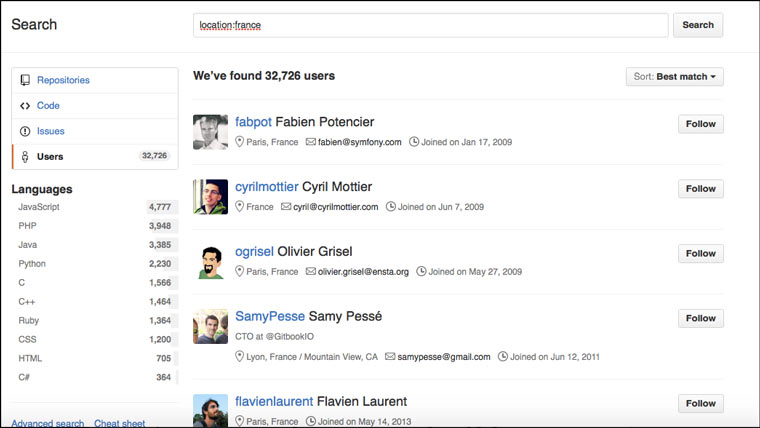Follow user fabpot
Image resolution: width=760 pixels, height=428 pixels.
(700, 124)
